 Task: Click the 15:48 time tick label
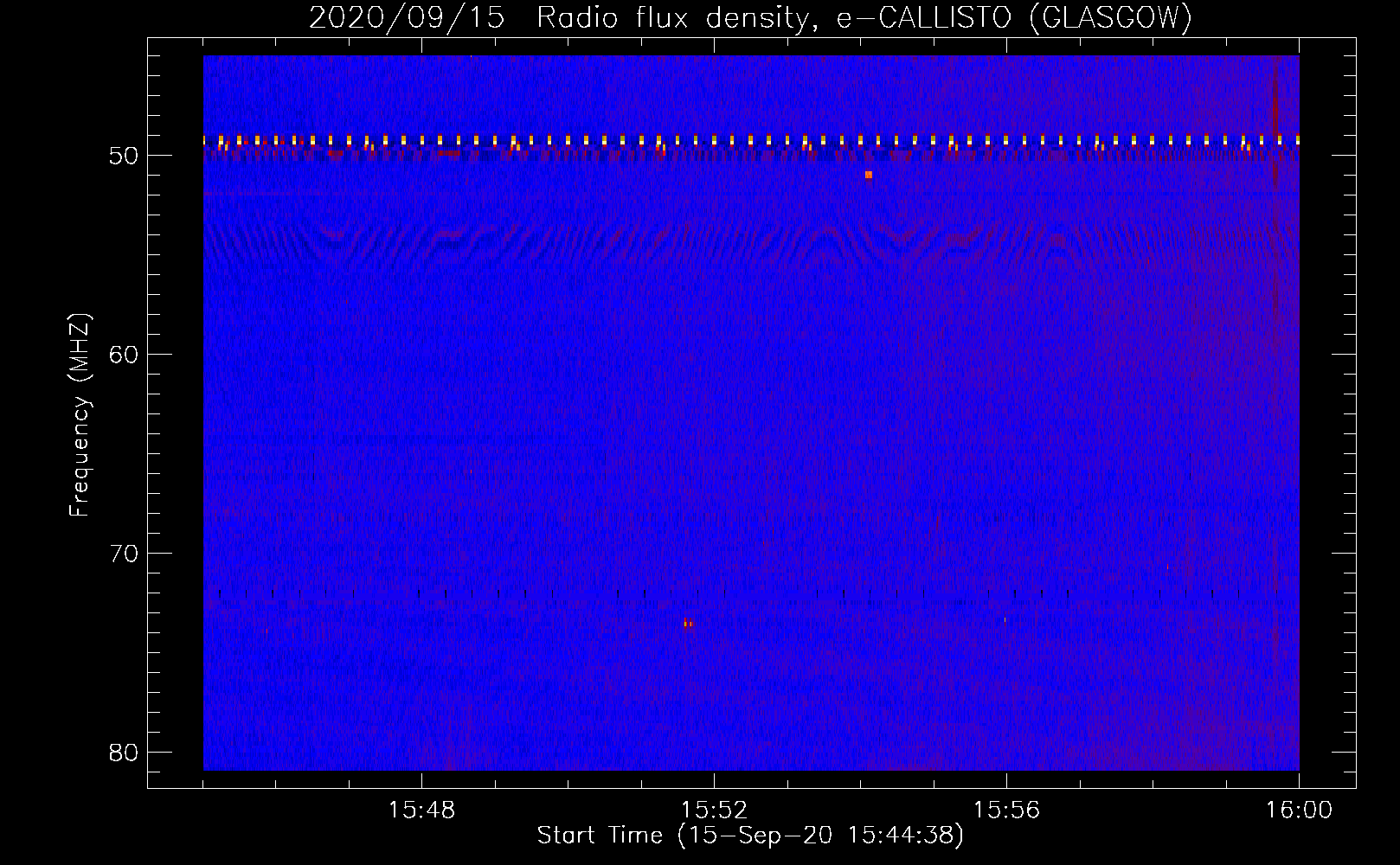(421, 811)
